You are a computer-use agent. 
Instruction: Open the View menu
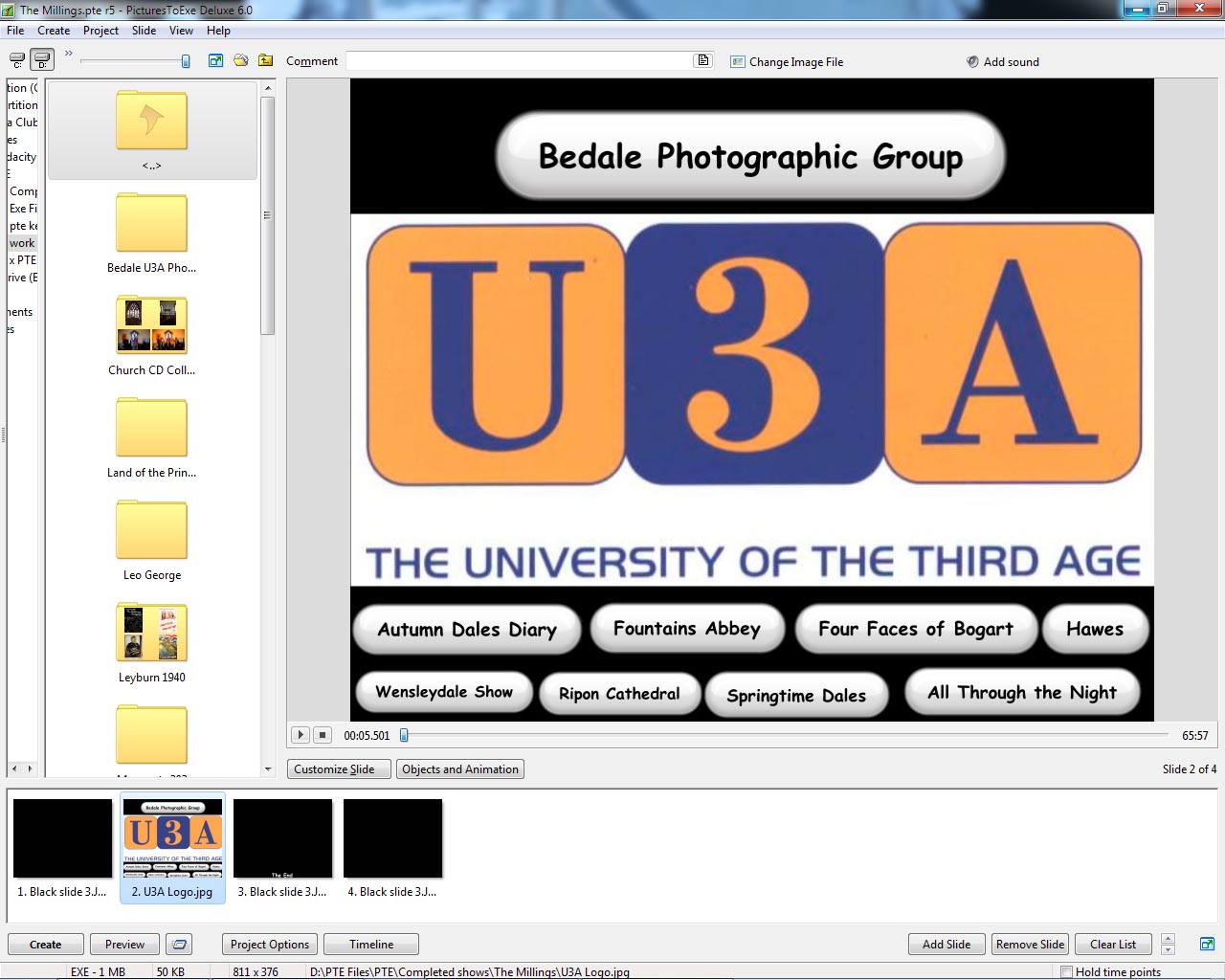tap(181, 31)
